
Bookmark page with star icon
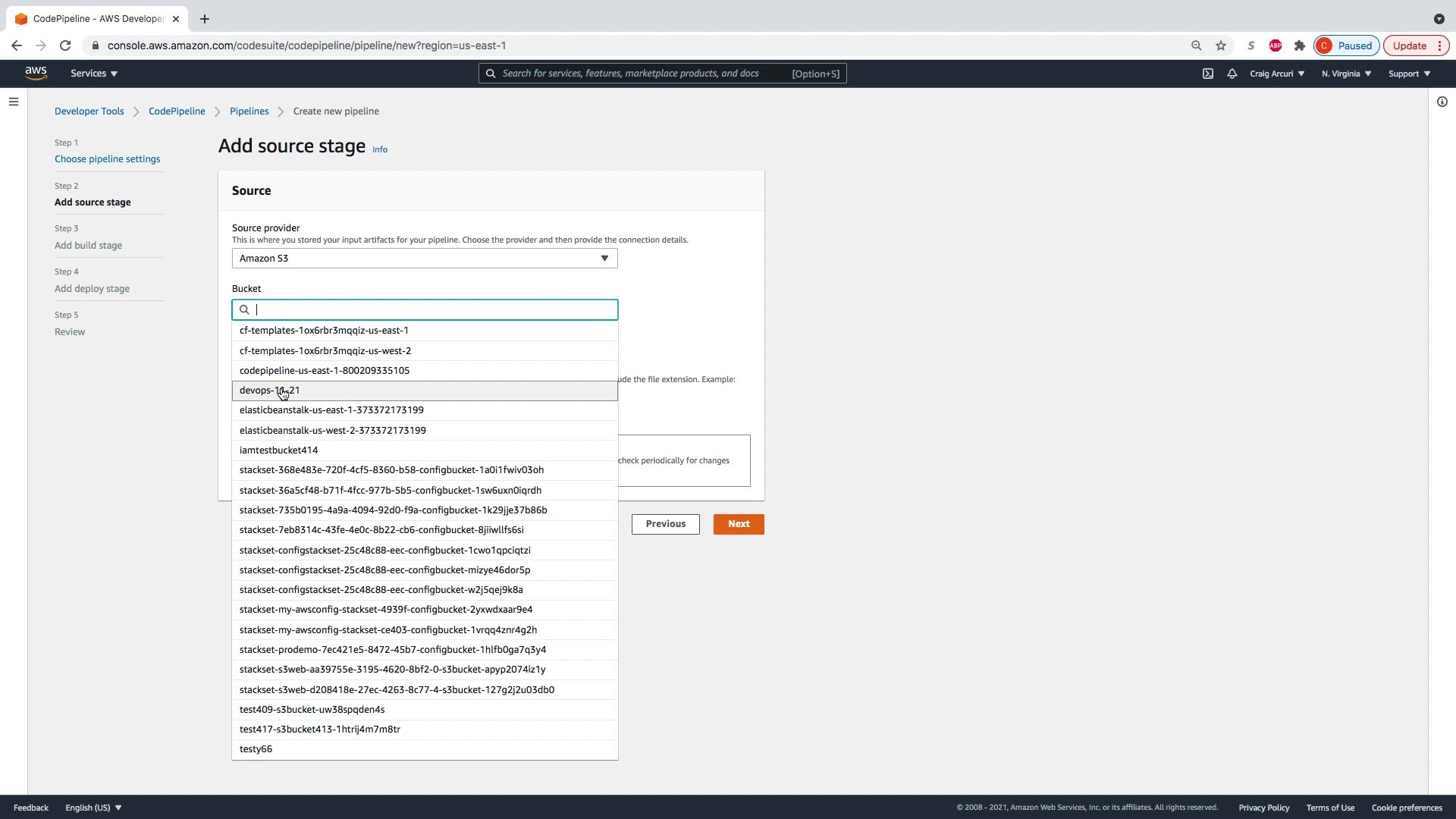[1221, 45]
